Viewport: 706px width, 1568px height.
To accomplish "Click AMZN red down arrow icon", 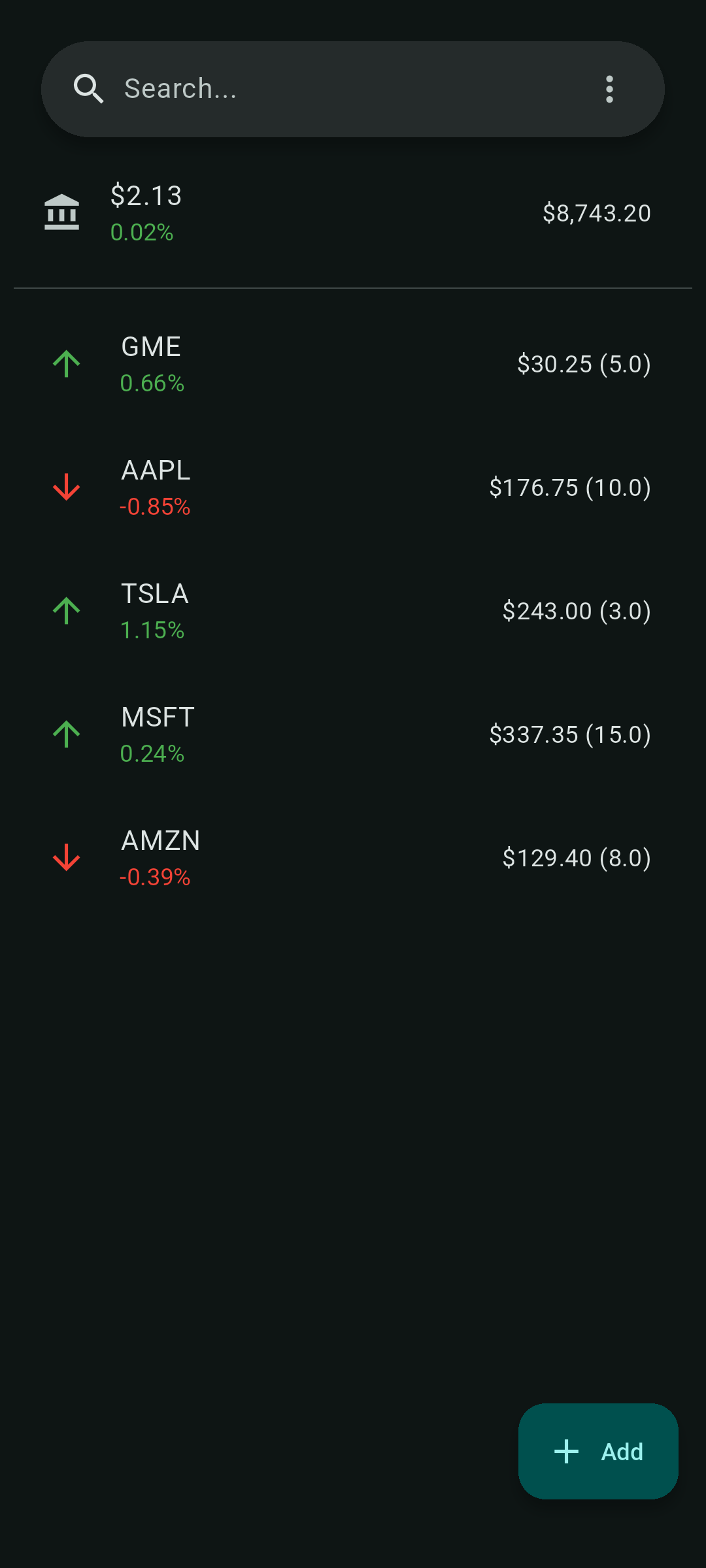I will (x=66, y=858).
